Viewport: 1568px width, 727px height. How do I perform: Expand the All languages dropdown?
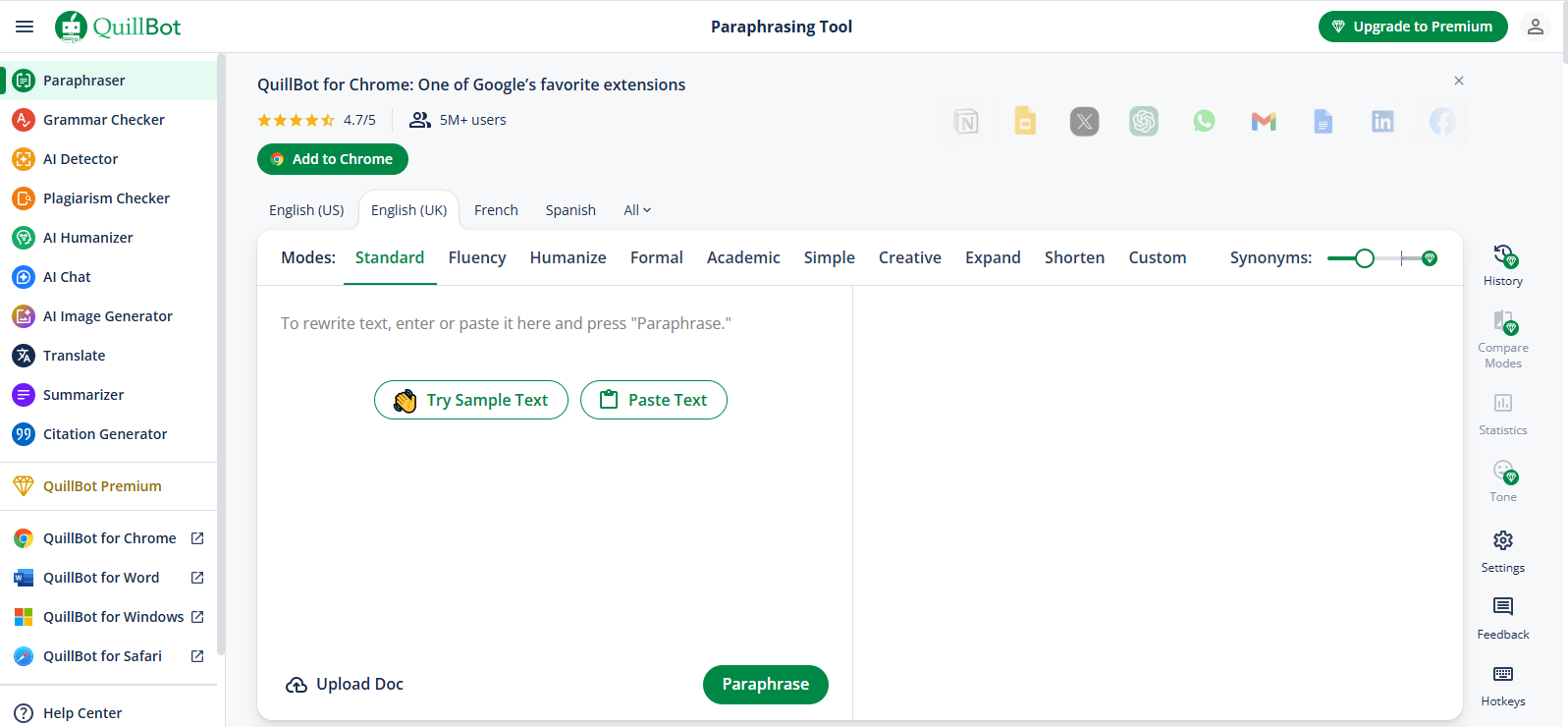(x=637, y=210)
